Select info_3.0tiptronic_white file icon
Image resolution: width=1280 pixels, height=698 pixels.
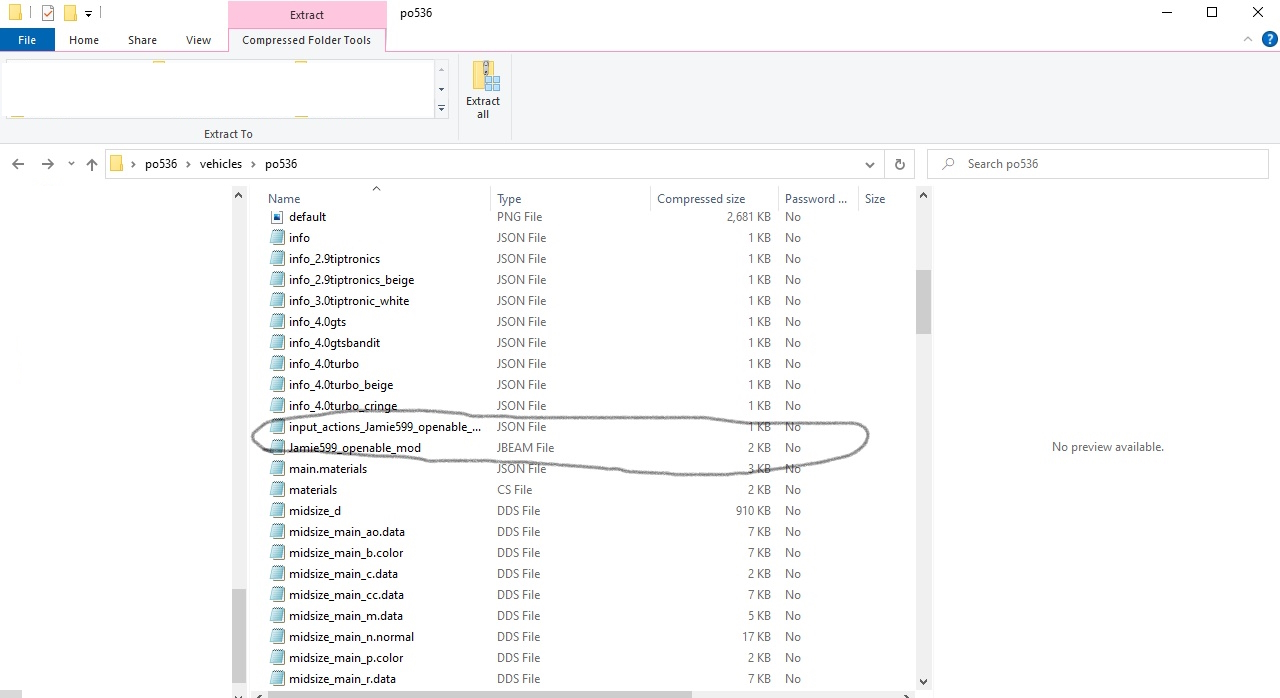278,301
